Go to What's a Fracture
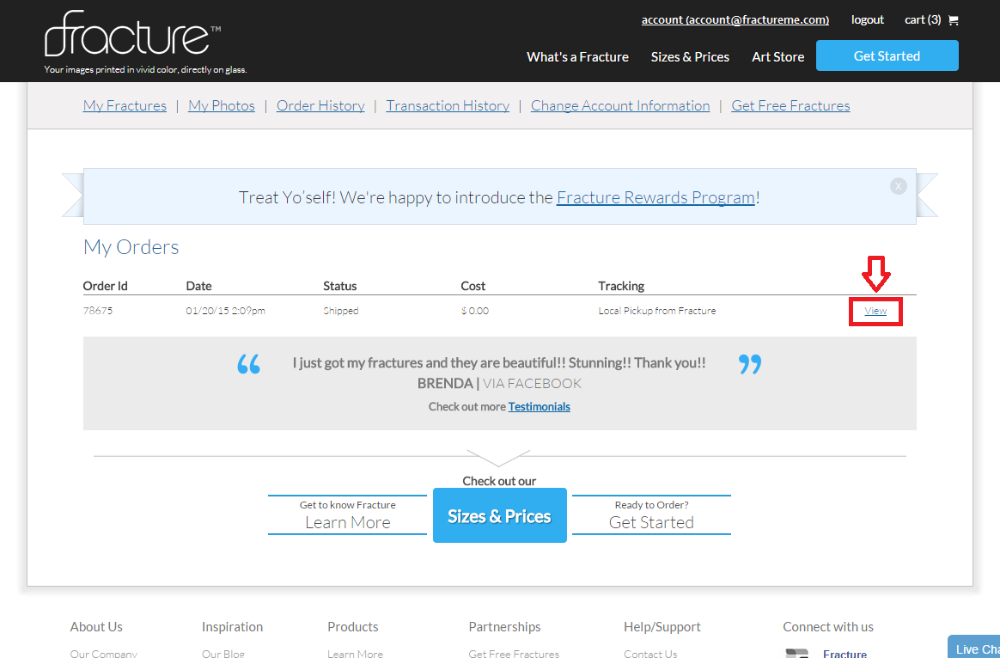The image size is (1000, 658). point(577,57)
